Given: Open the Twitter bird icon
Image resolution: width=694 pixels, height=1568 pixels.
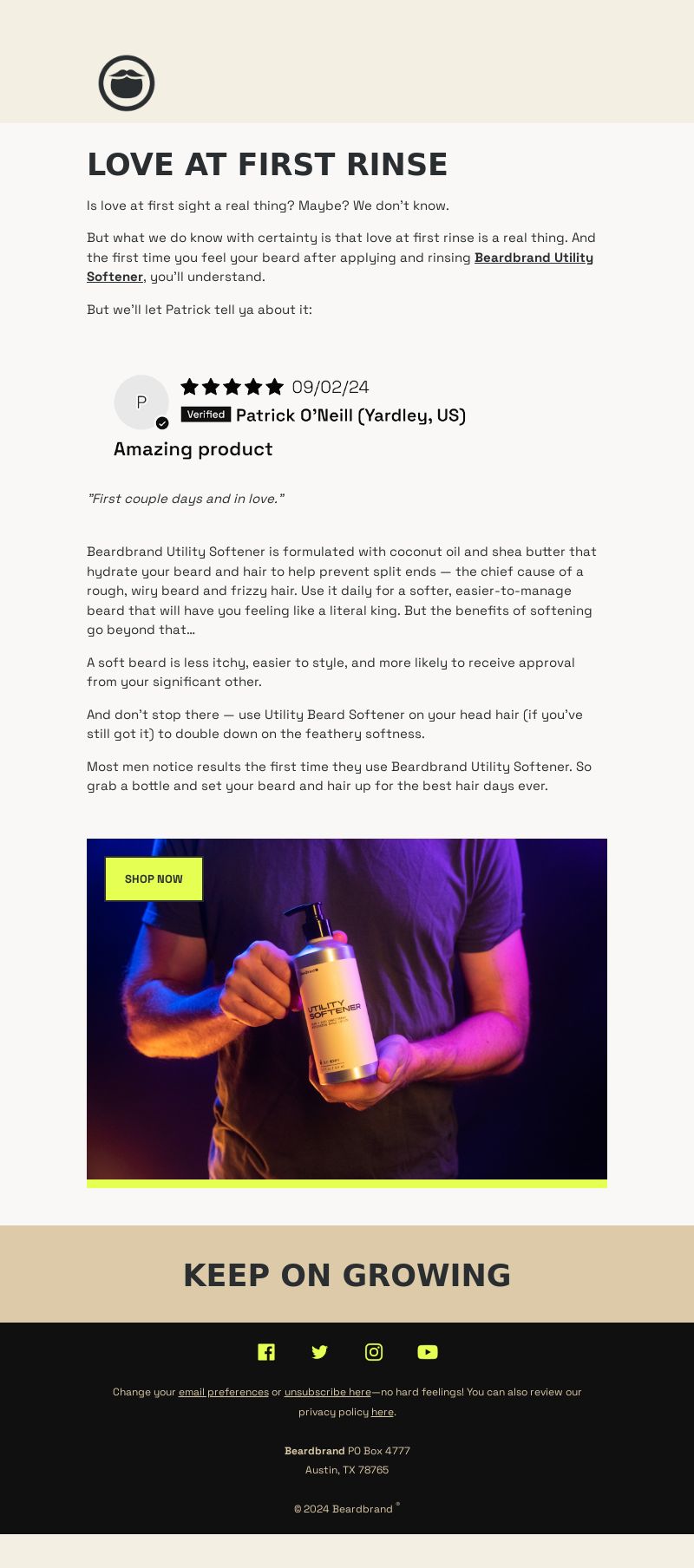Looking at the screenshot, I should tap(320, 1352).
